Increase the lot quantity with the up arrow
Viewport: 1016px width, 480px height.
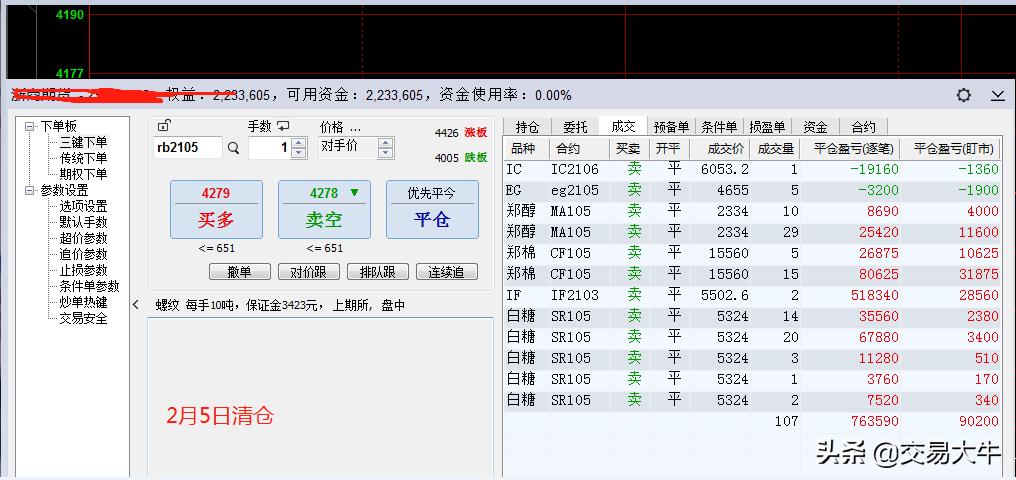point(298,143)
